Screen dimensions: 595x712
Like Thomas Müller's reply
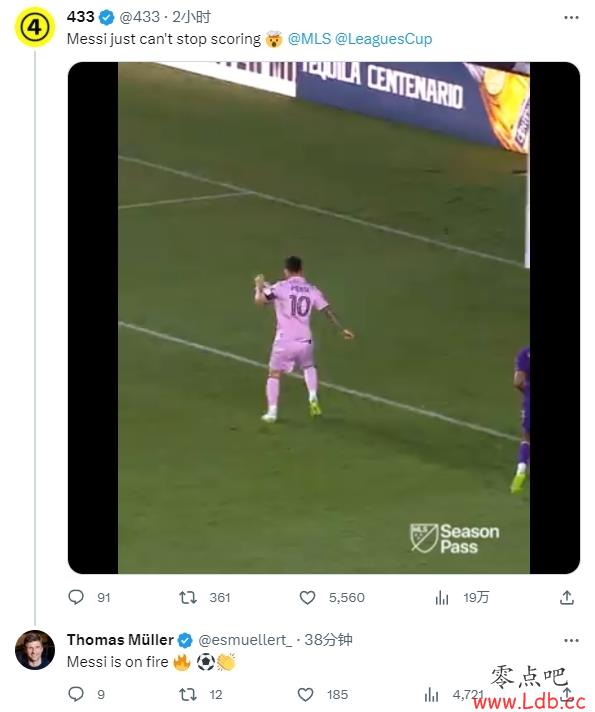click(305, 694)
